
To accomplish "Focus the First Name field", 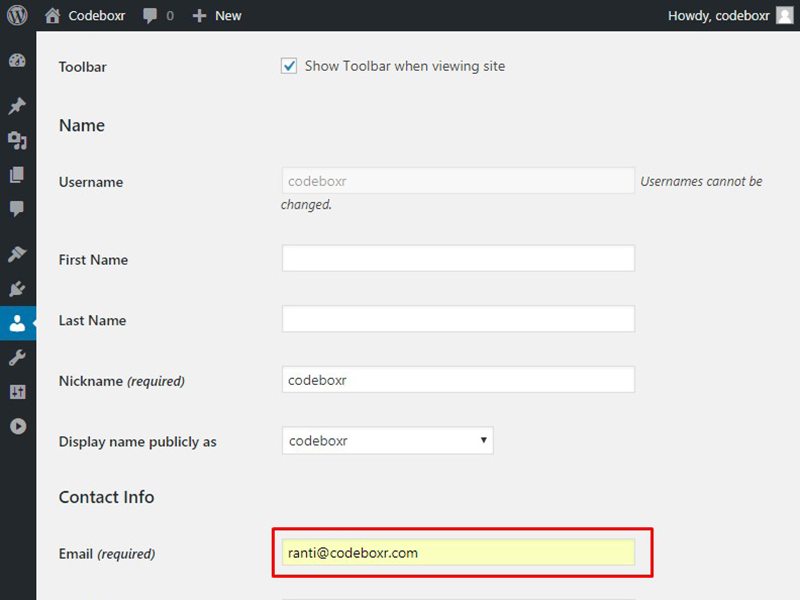I will click(458, 258).
